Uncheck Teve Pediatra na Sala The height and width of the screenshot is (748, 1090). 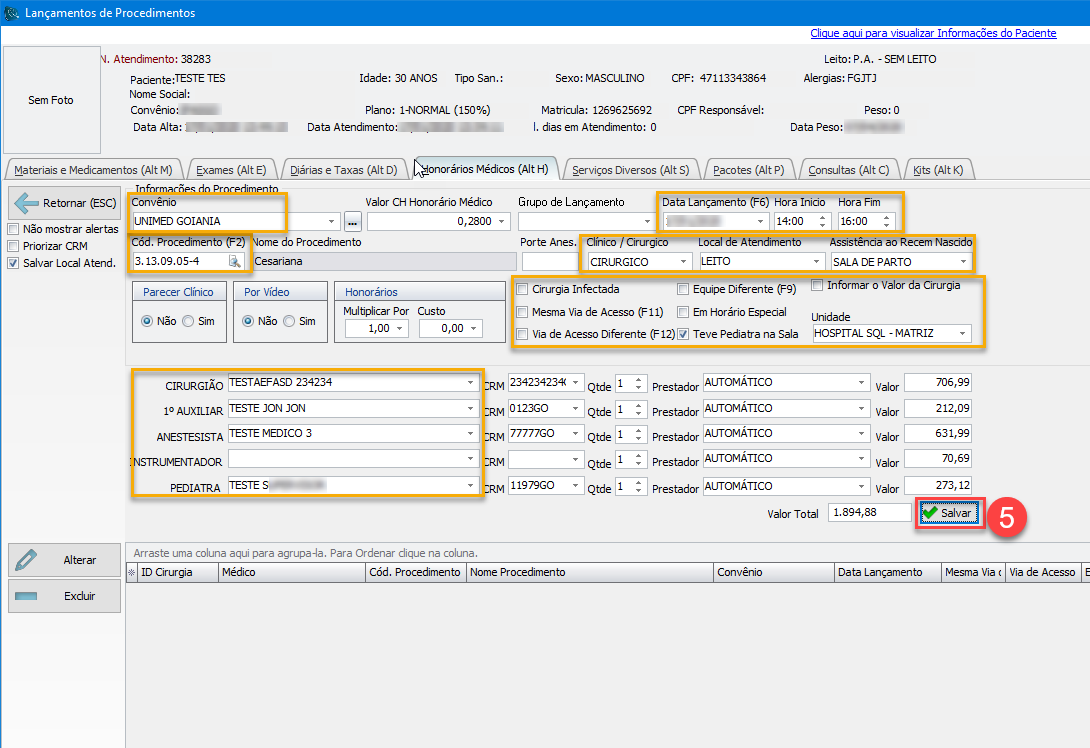click(684, 334)
